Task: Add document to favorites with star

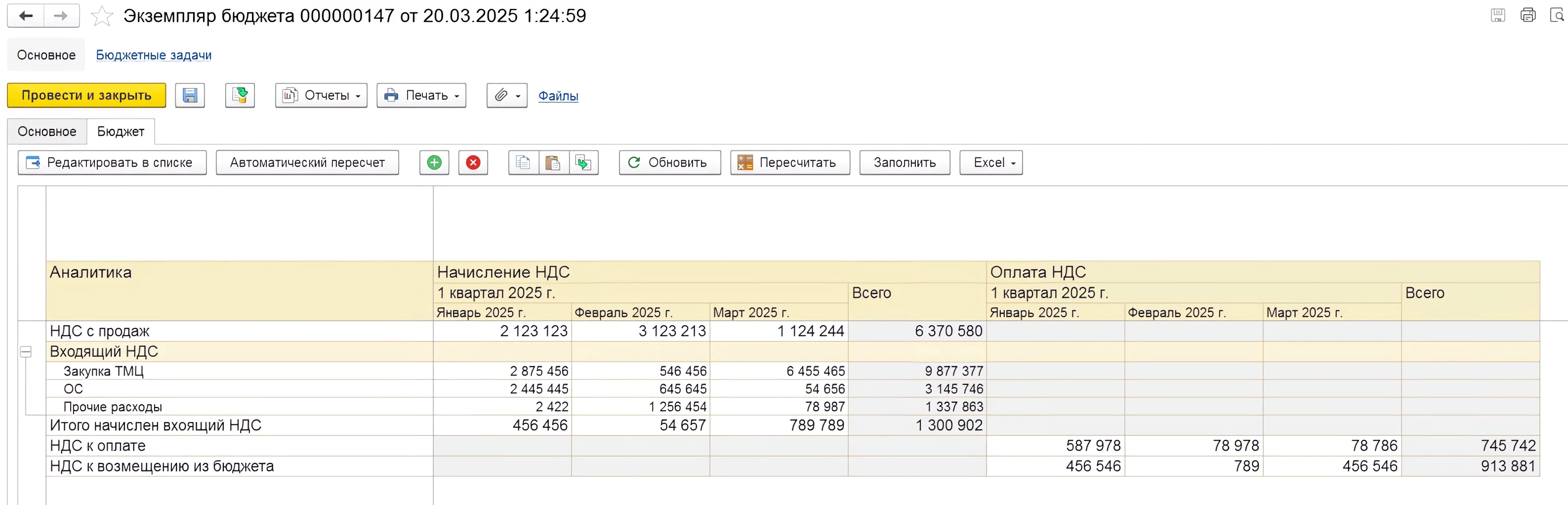Action: coord(102,16)
